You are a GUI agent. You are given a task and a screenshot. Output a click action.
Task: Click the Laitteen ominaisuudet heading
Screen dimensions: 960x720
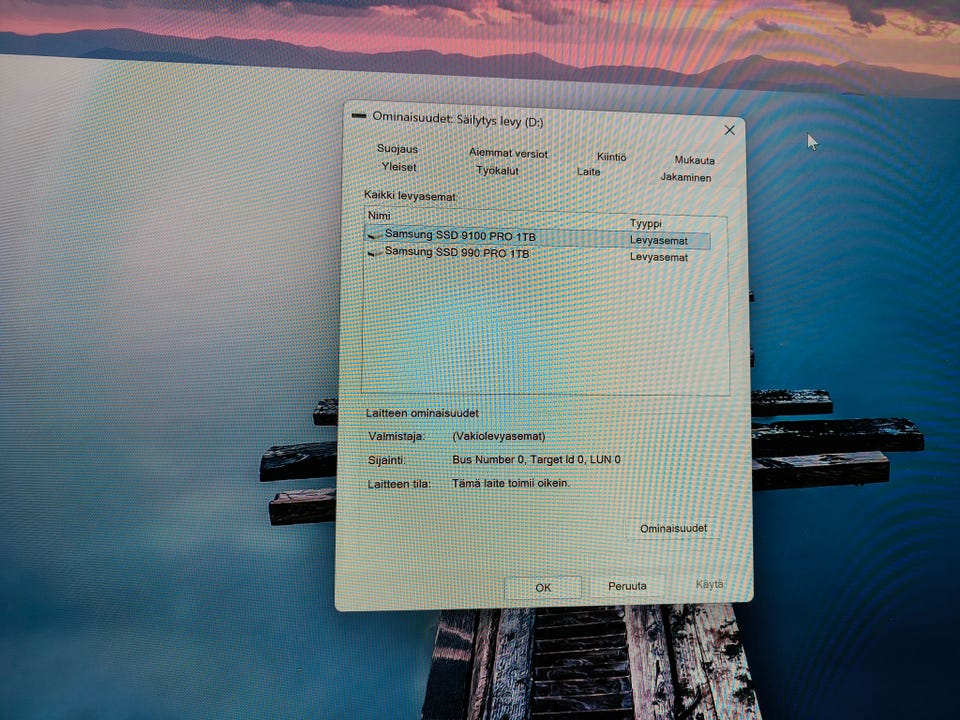pos(422,413)
